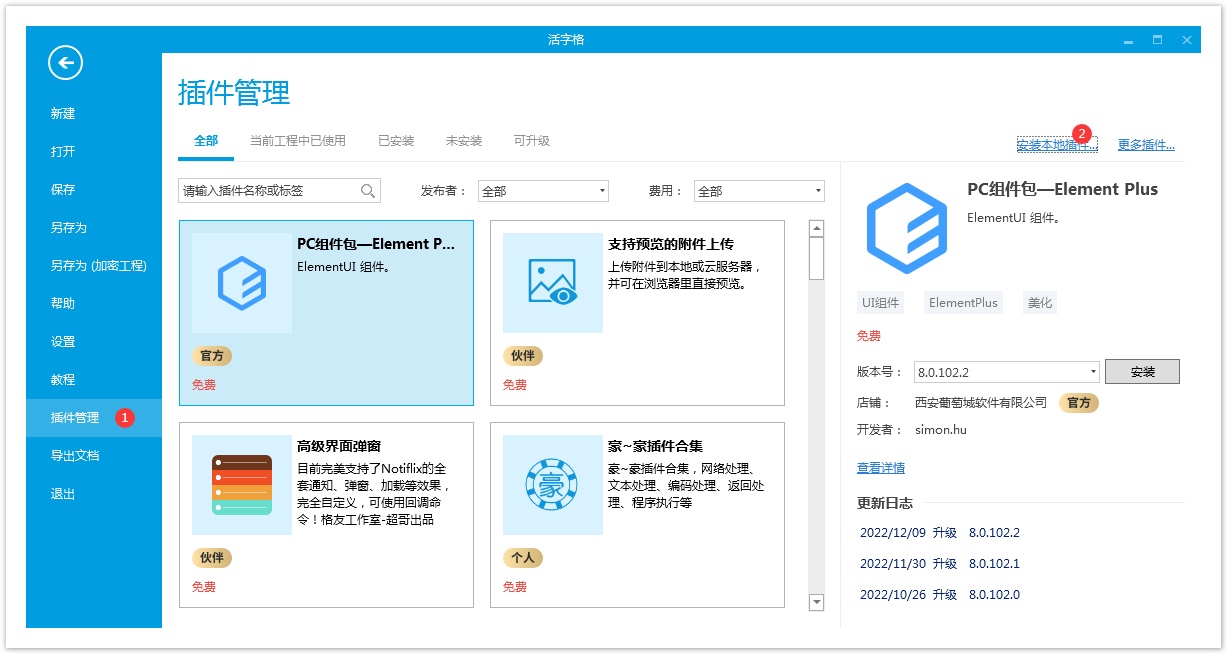Click the developer name simon.hu
Screen dimensions: 1227x654
941,430
